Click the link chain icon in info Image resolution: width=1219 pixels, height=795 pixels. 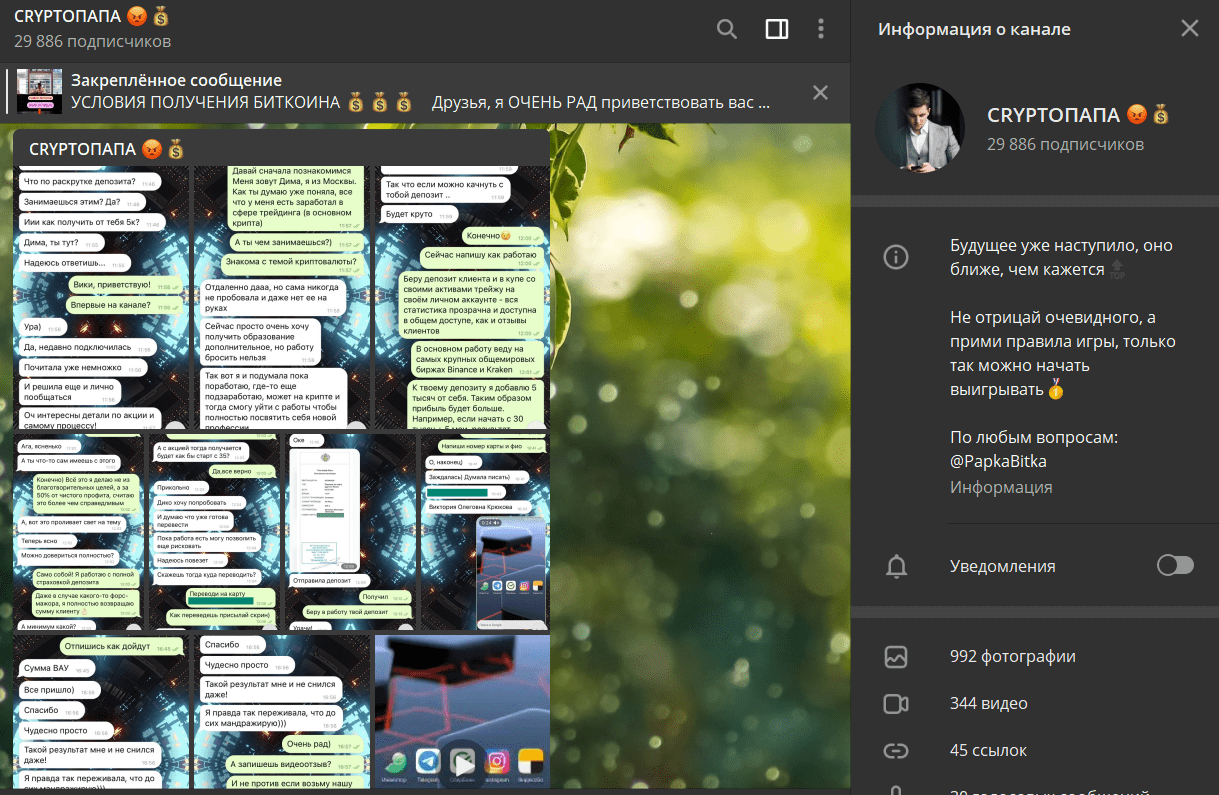896,750
